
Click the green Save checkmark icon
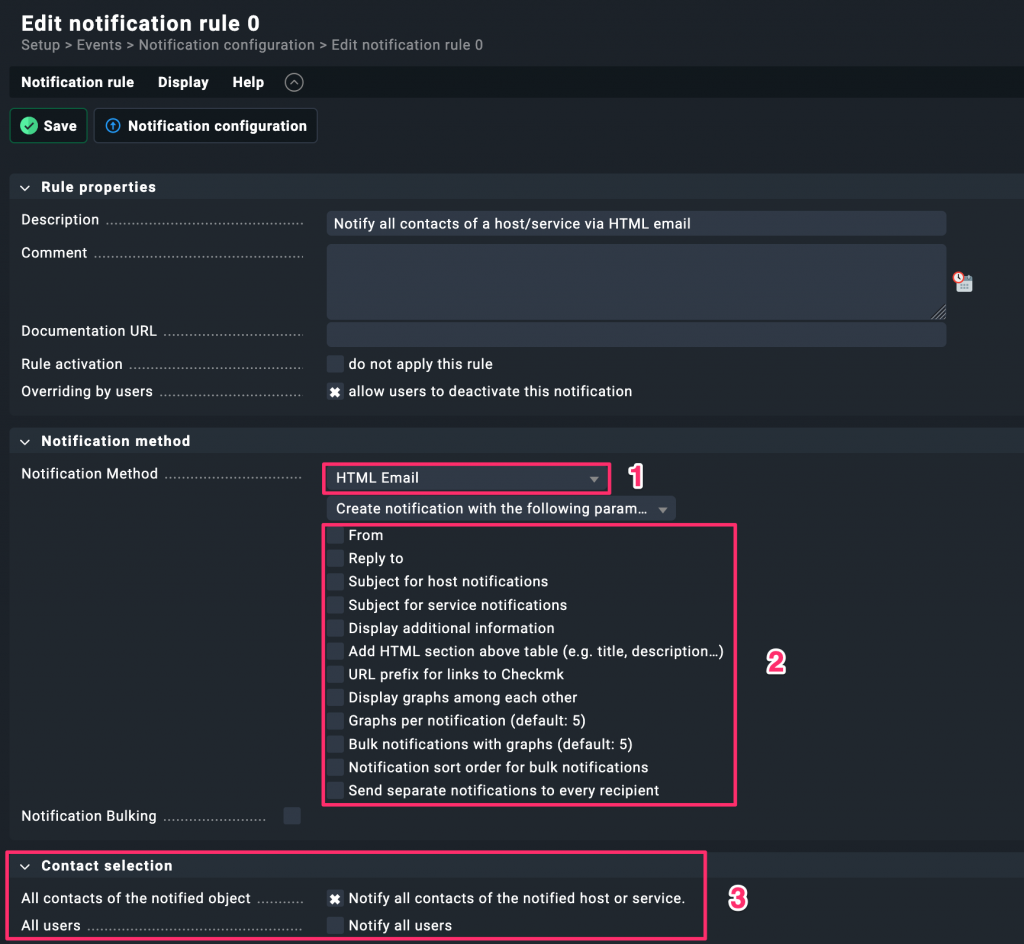(x=28, y=126)
